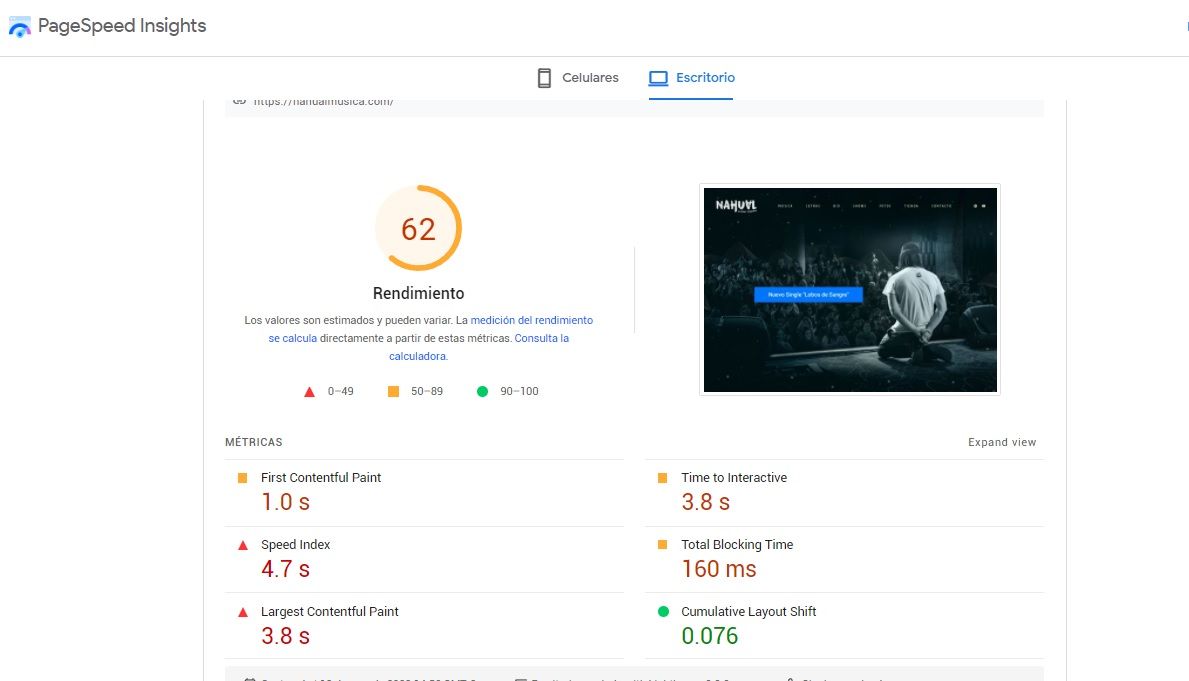The width and height of the screenshot is (1189, 681).
Task: Switch to the Celulares tab
Action: (578, 77)
